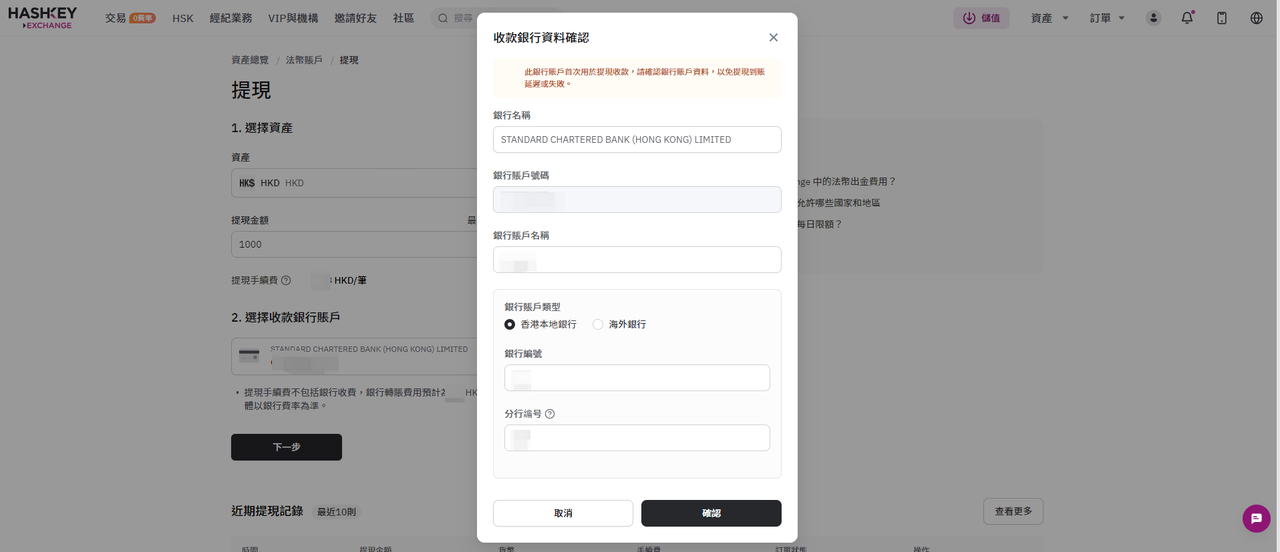Viewport: 1280px width, 552px height.
Task: Open the language globe icon
Action: [1257, 18]
